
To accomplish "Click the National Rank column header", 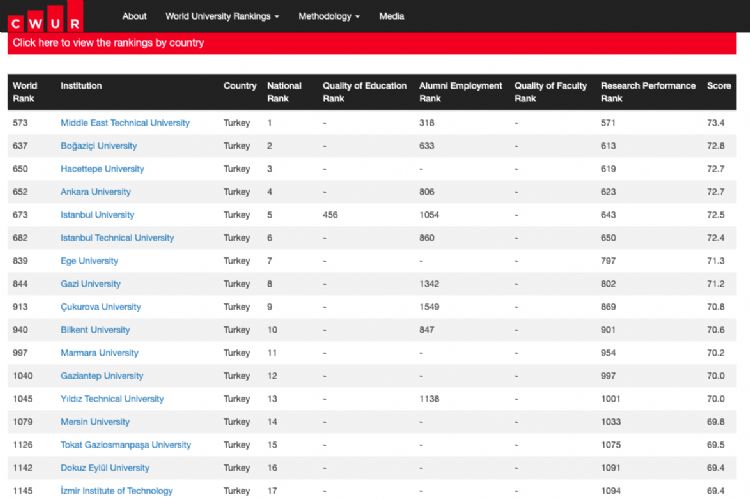I will pos(284,92).
